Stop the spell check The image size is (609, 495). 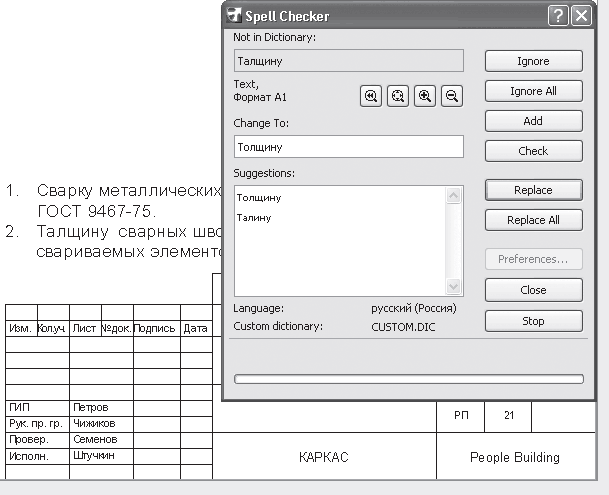pos(533,321)
